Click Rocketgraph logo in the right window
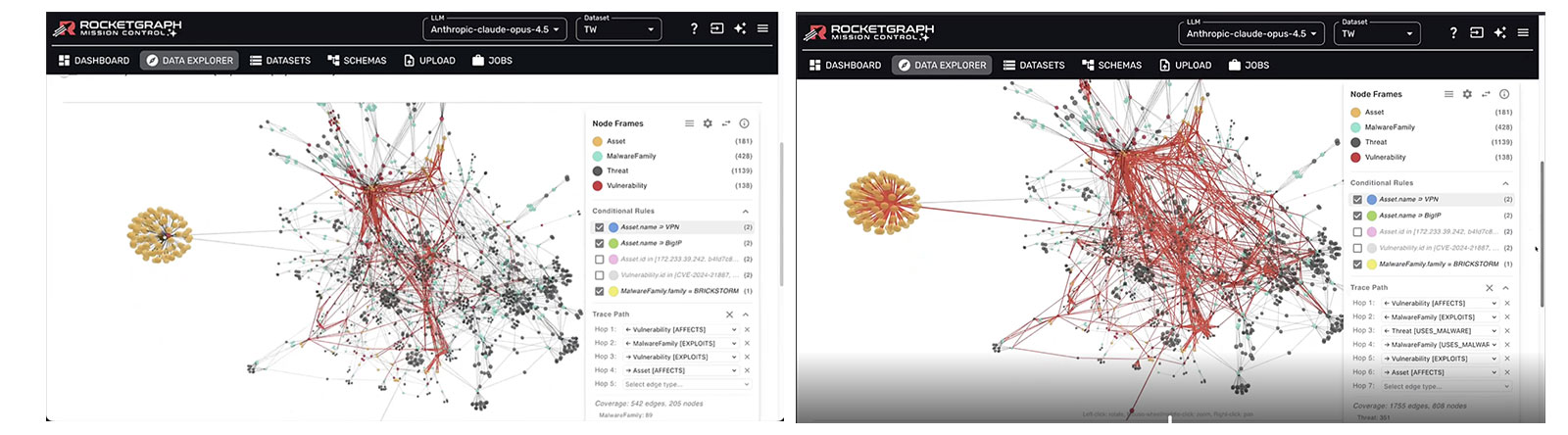The width and height of the screenshot is (1568, 435). pyautogui.click(x=868, y=32)
